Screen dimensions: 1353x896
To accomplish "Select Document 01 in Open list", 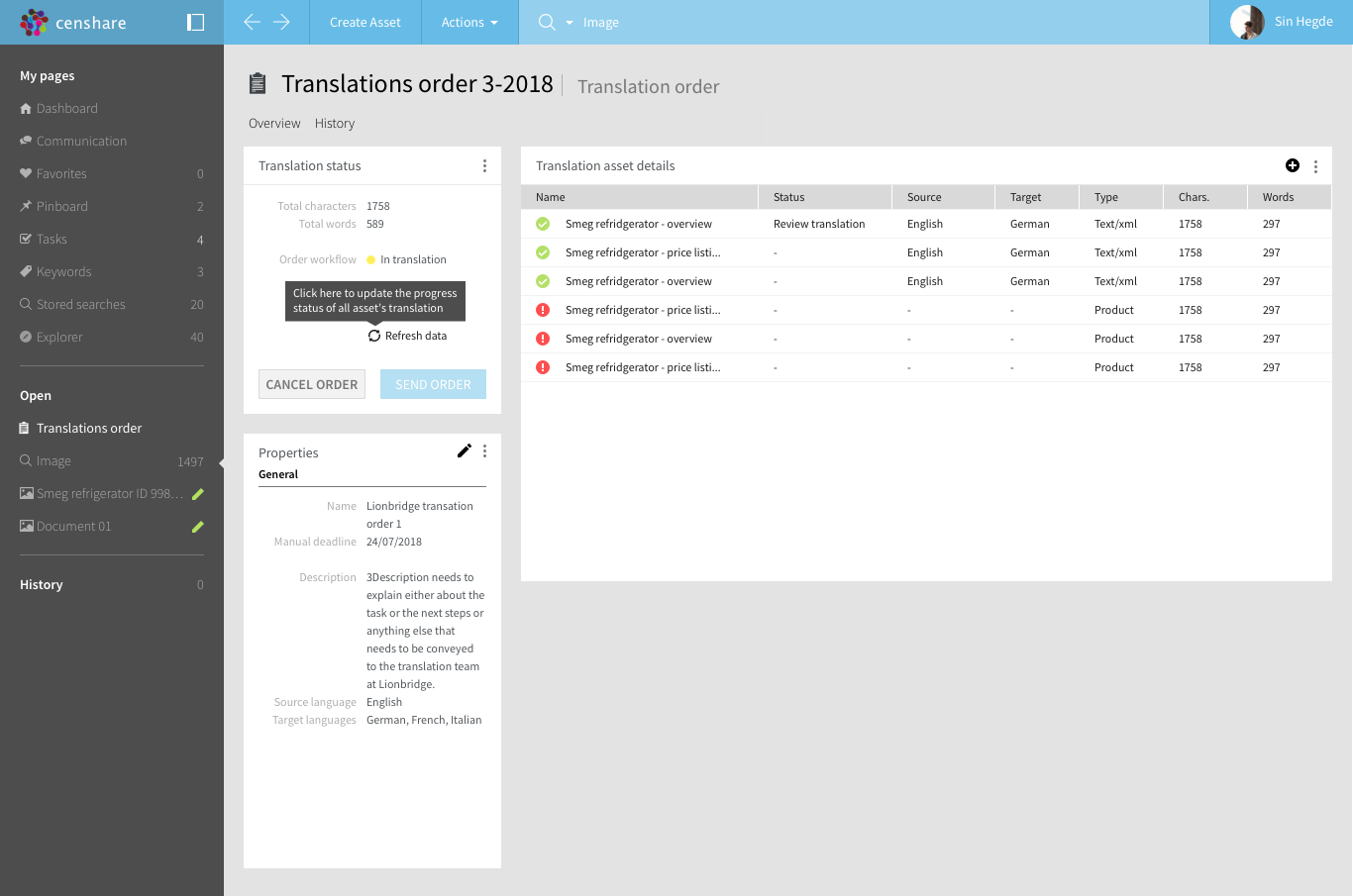I will click(74, 527).
